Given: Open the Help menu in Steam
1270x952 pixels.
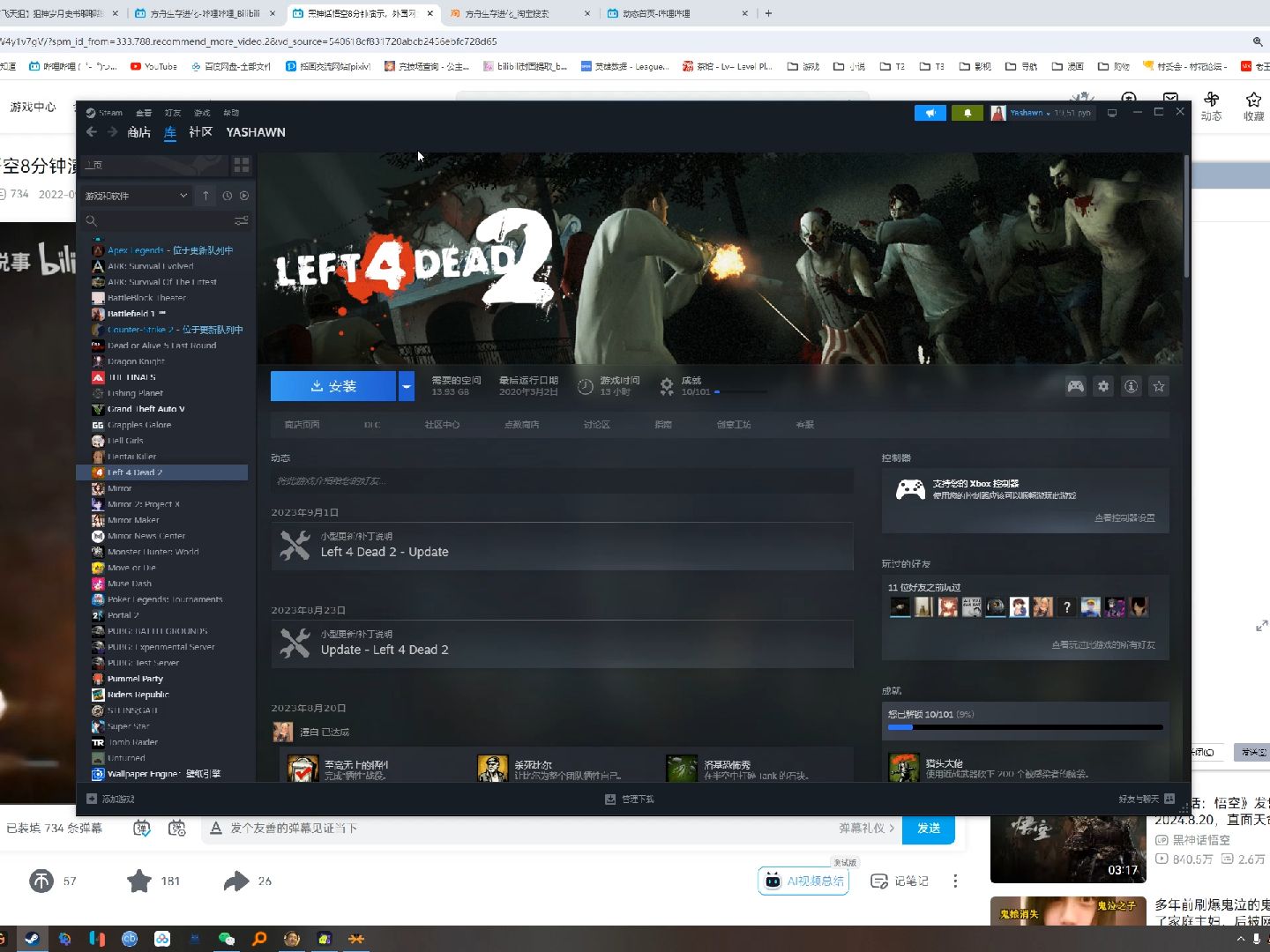Looking at the screenshot, I should pos(231,113).
